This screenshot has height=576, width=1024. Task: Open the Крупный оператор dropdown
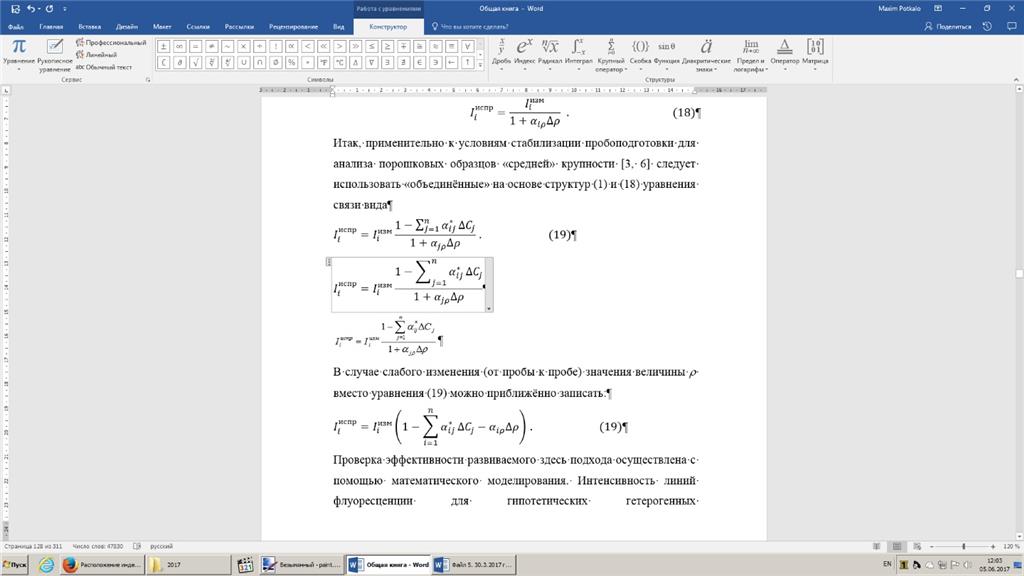[611, 55]
